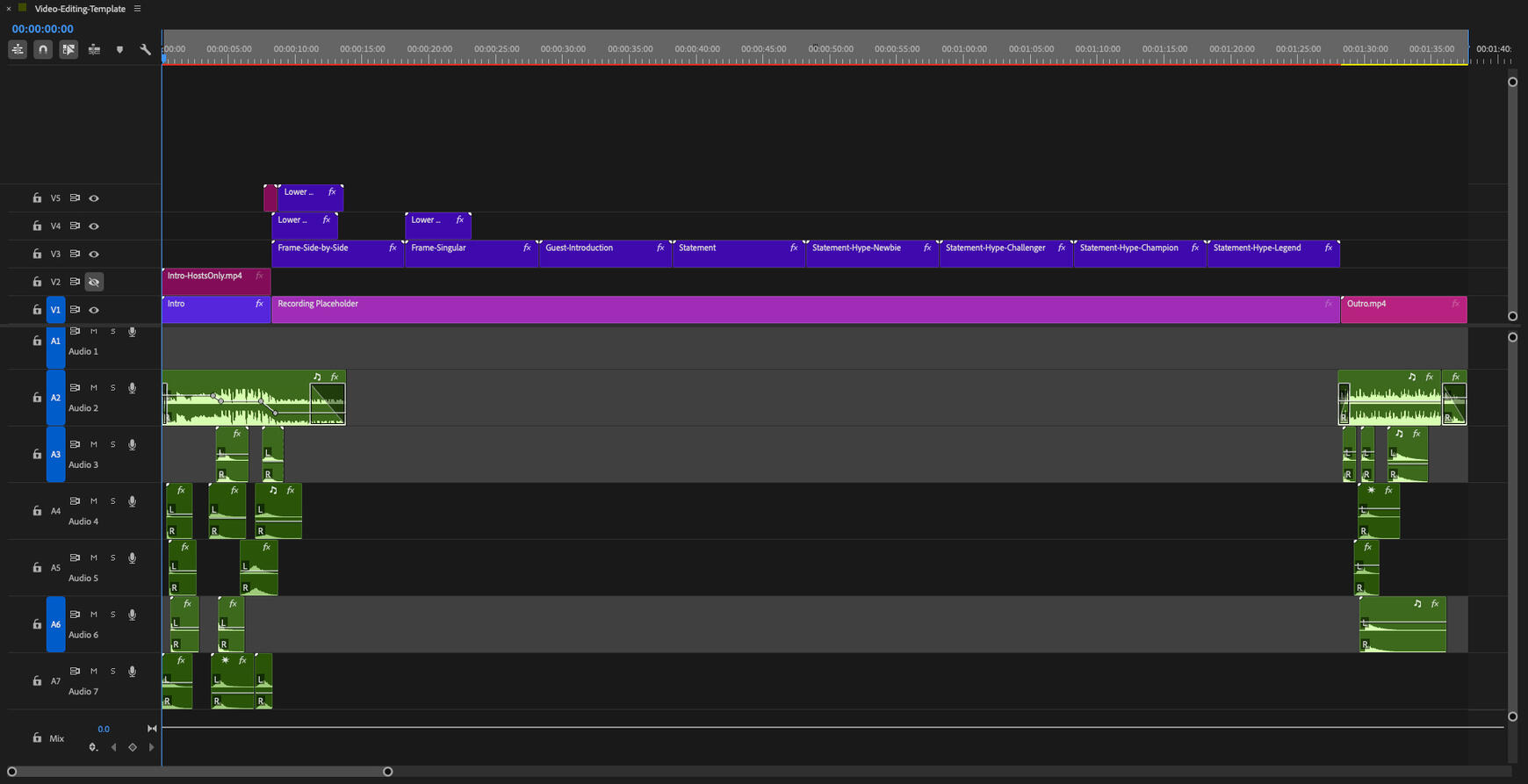The width and height of the screenshot is (1528, 784).
Task: Toggle A6 track targeting button
Action: pos(55,624)
